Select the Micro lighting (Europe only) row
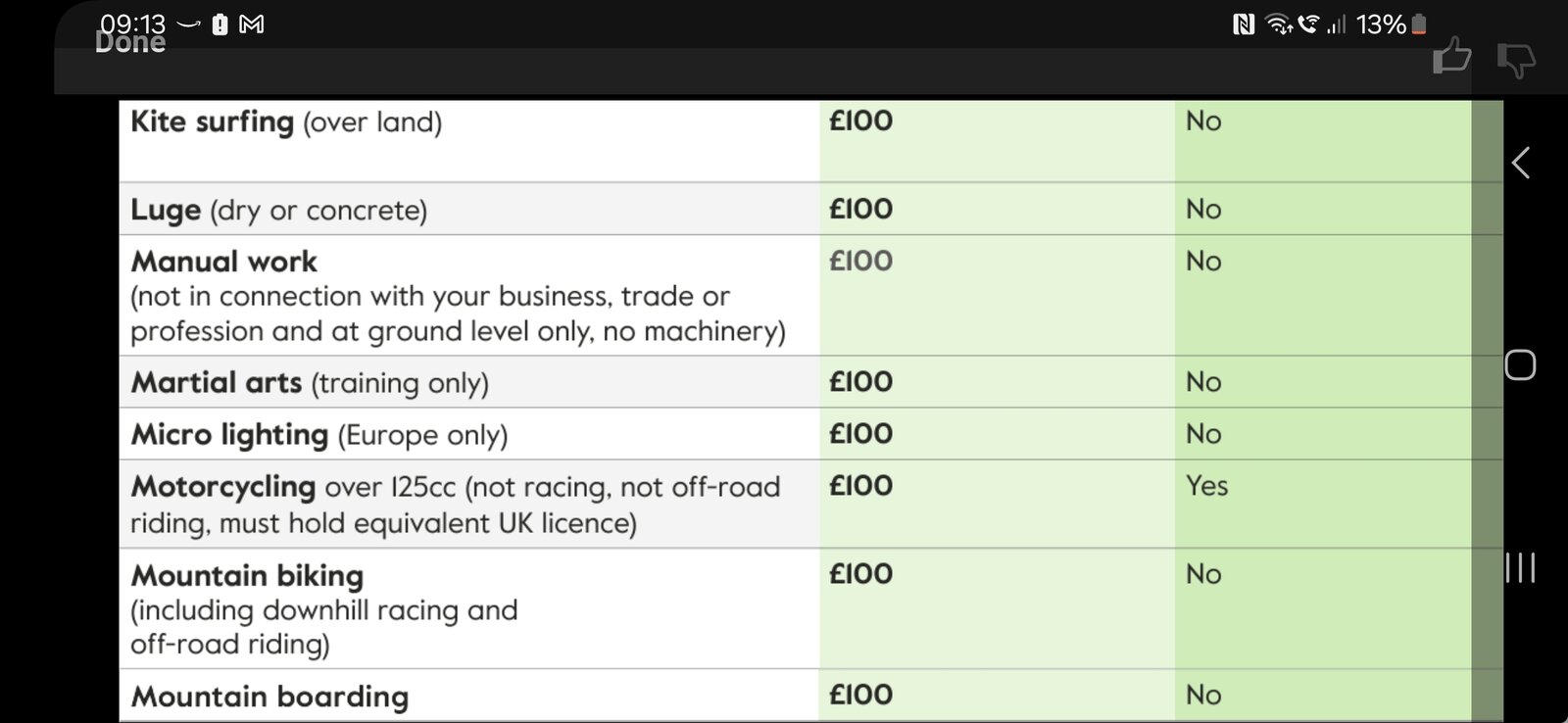The image size is (1568, 723). [x=319, y=435]
